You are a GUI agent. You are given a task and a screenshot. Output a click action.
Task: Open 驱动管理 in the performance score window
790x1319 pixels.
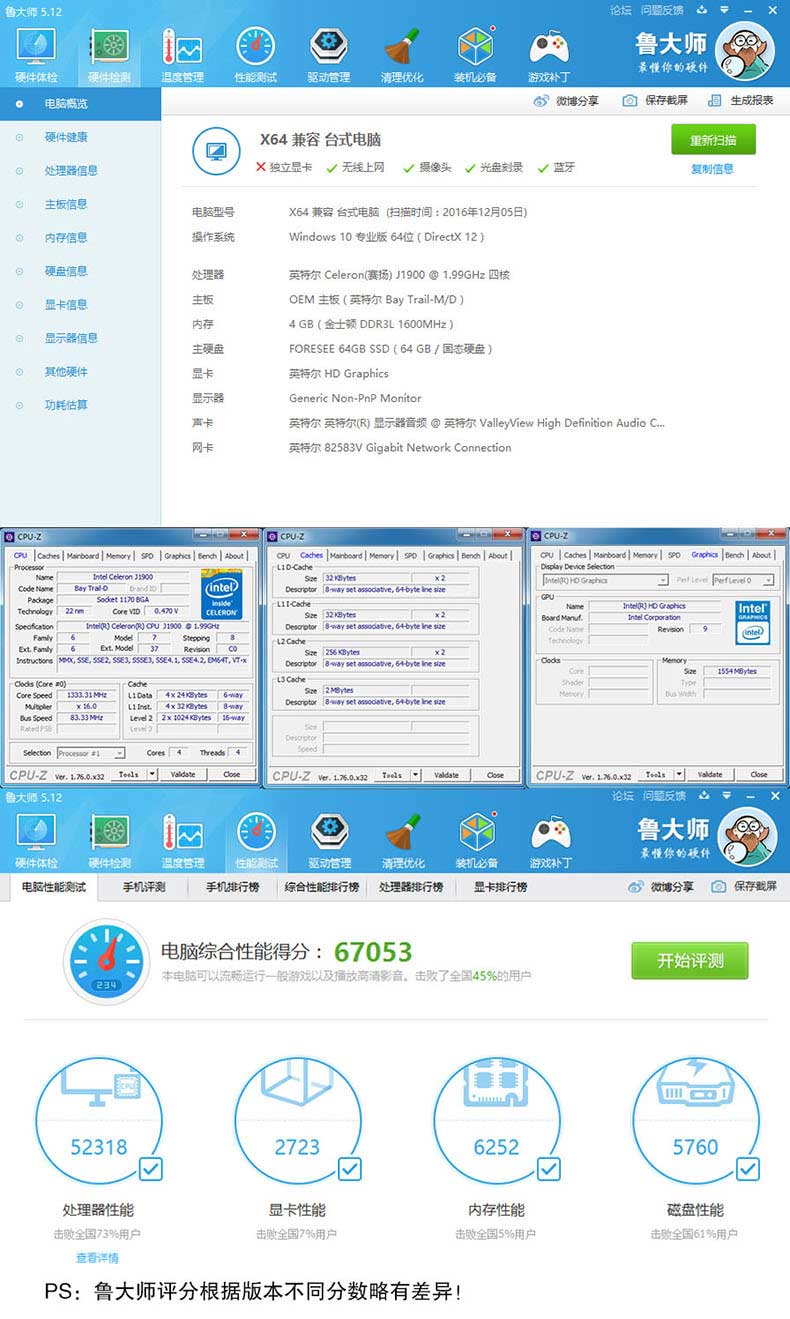point(329,840)
